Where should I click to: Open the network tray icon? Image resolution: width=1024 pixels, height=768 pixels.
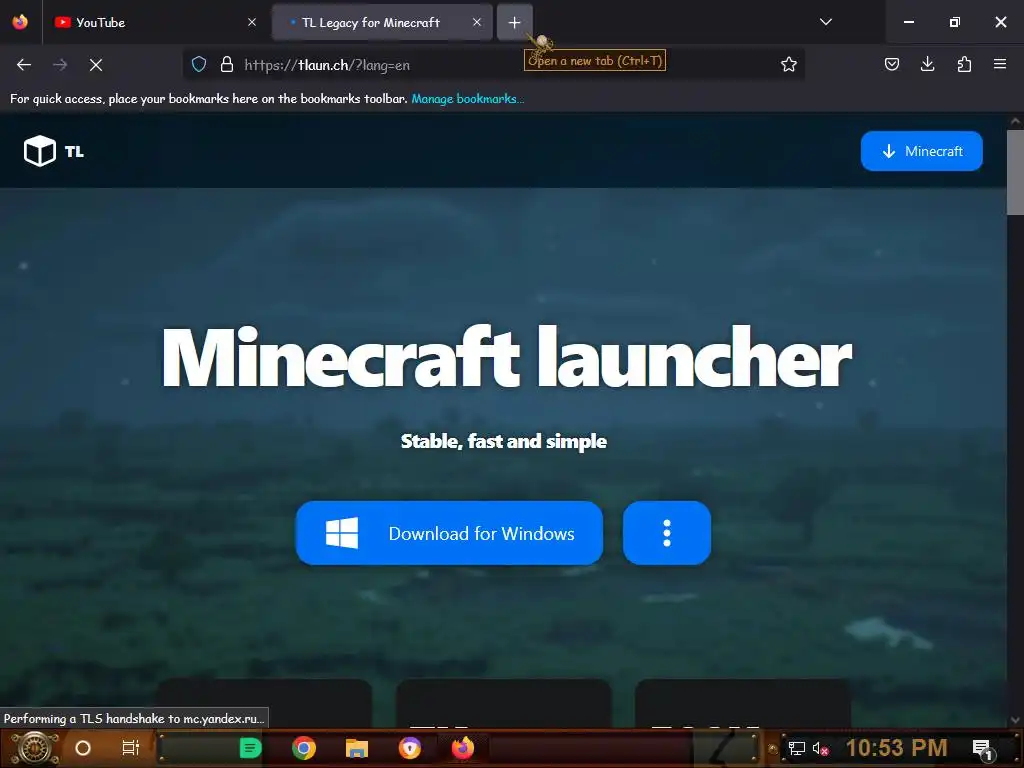tap(797, 748)
